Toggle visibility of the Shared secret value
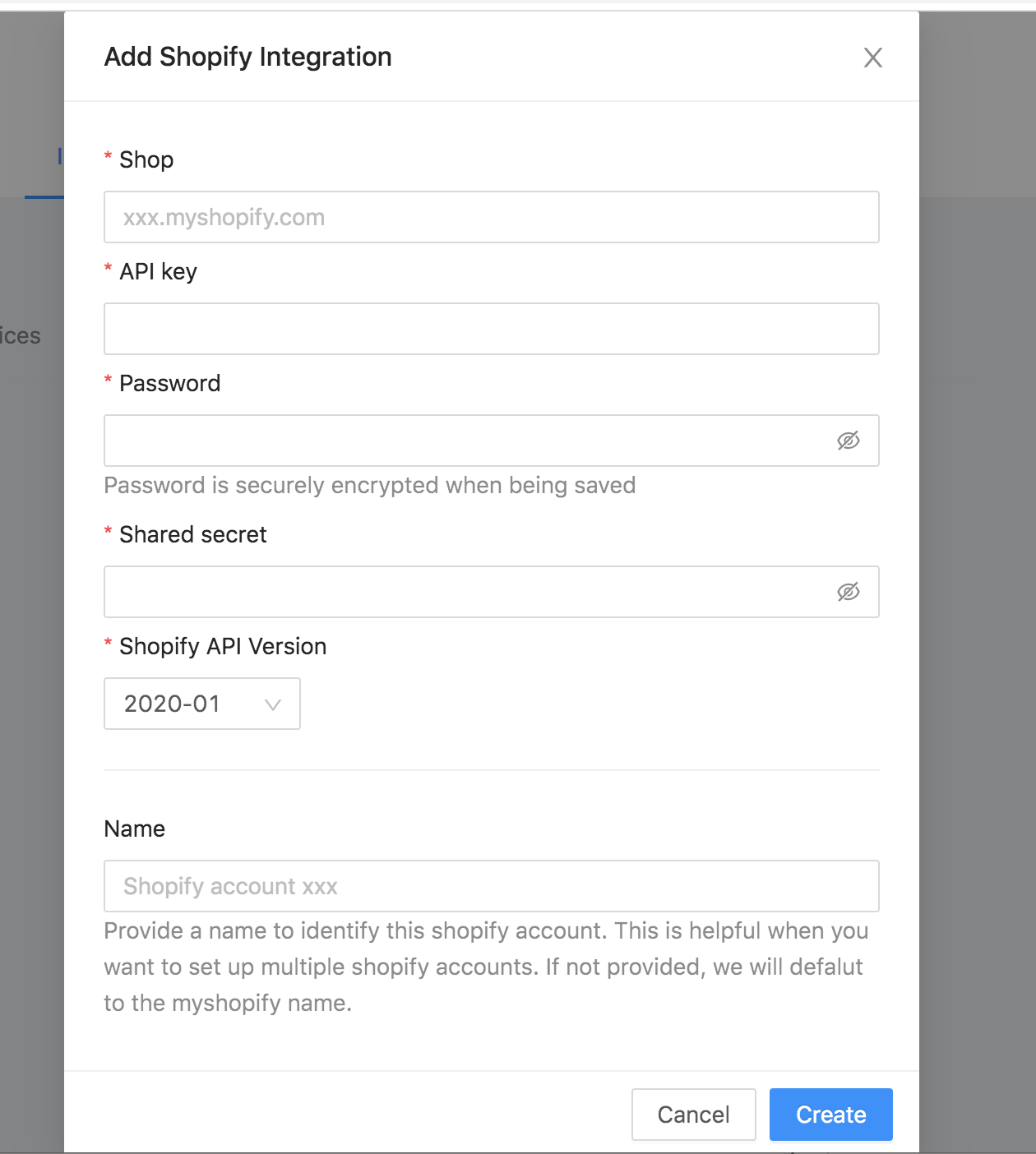This screenshot has height=1154, width=1036. 849,592
